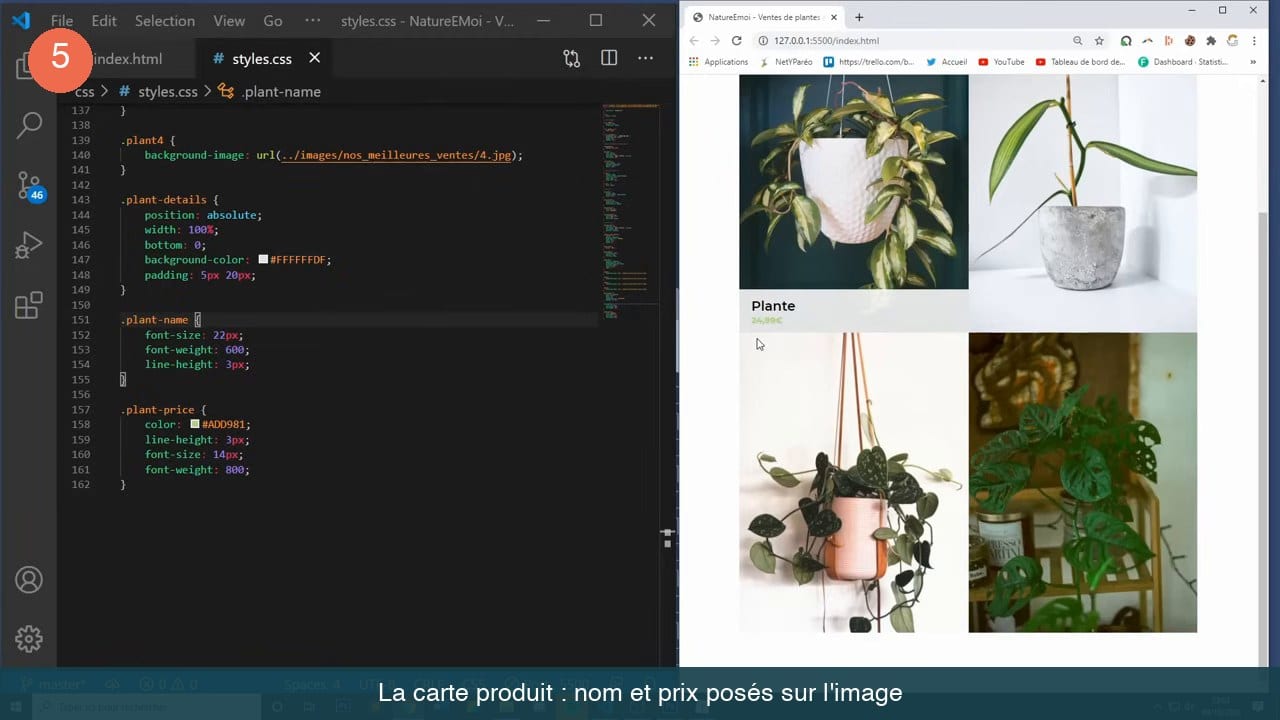The width and height of the screenshot is (1280, 720).
Task: Click the Plante product name
Action: coord(773,306)
